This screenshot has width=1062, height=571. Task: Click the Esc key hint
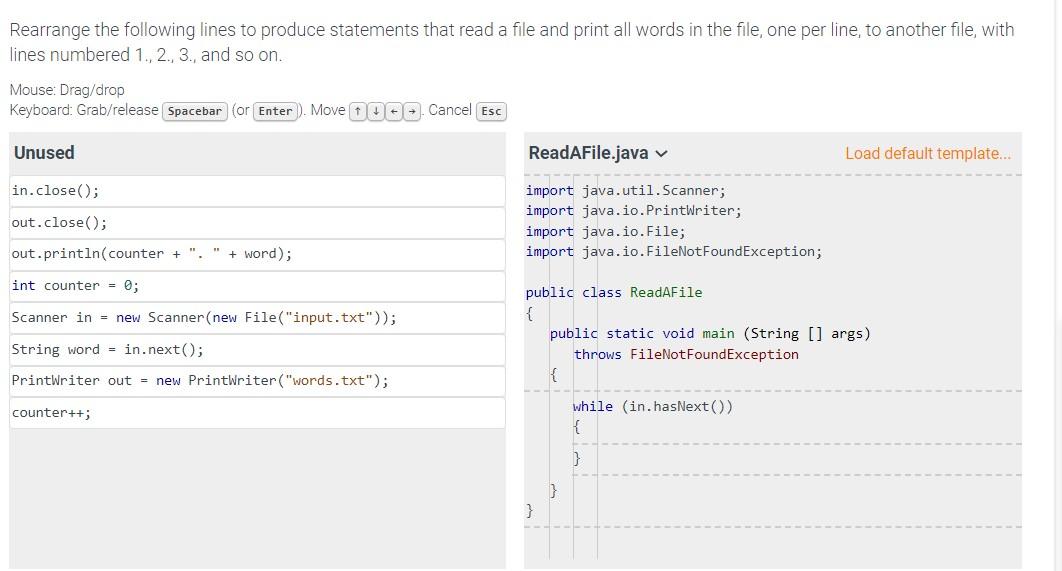tap(491, 111)
